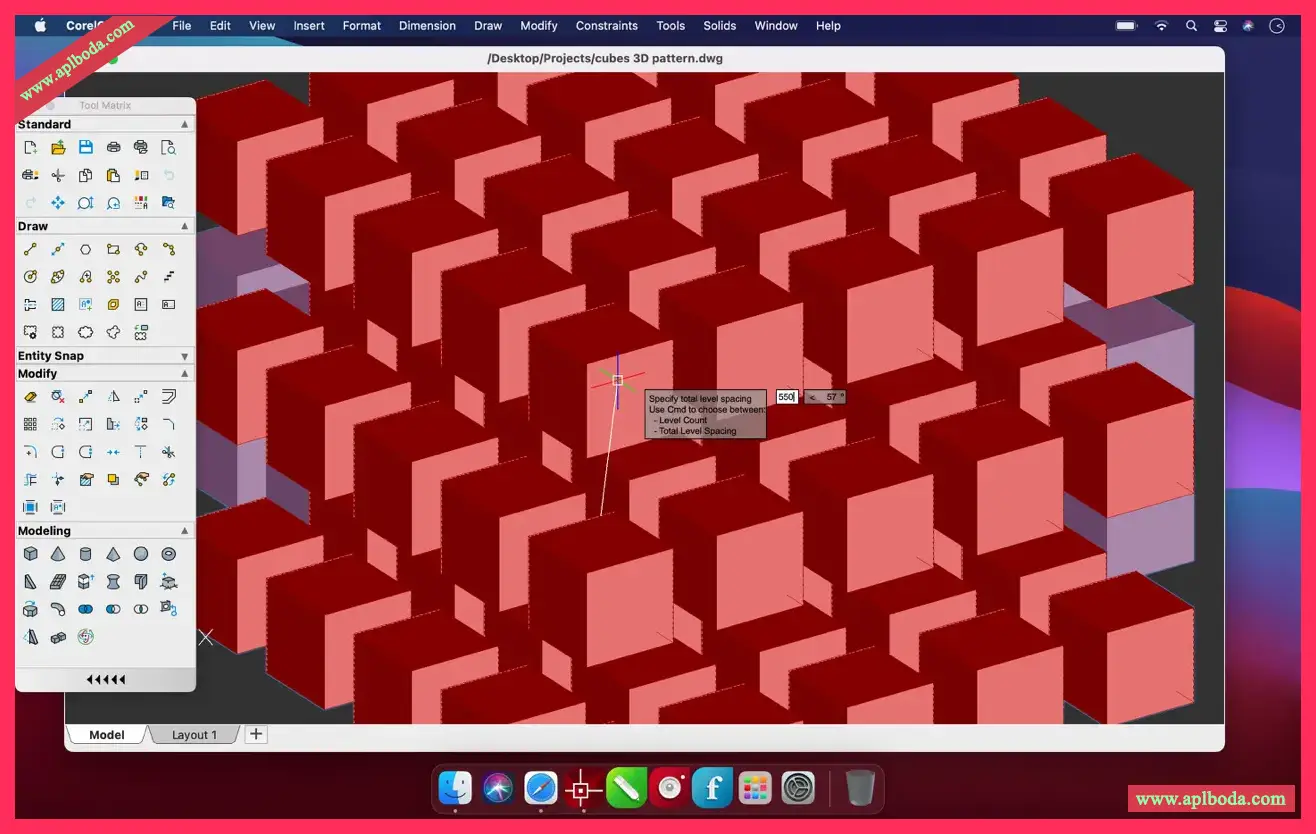Pick the Hatch tool icon
Screen dimensions: 1316x834
(58, 304)
